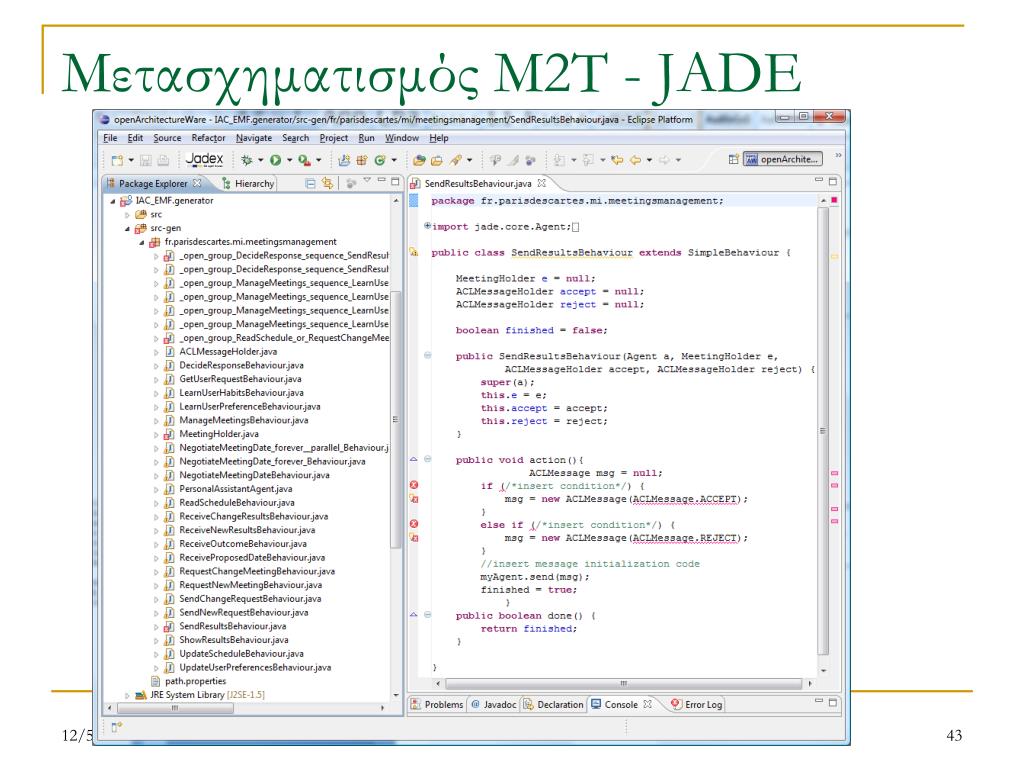Open the File menu
The width and height of the screenshot is (1024, 768).
[110, 138]
